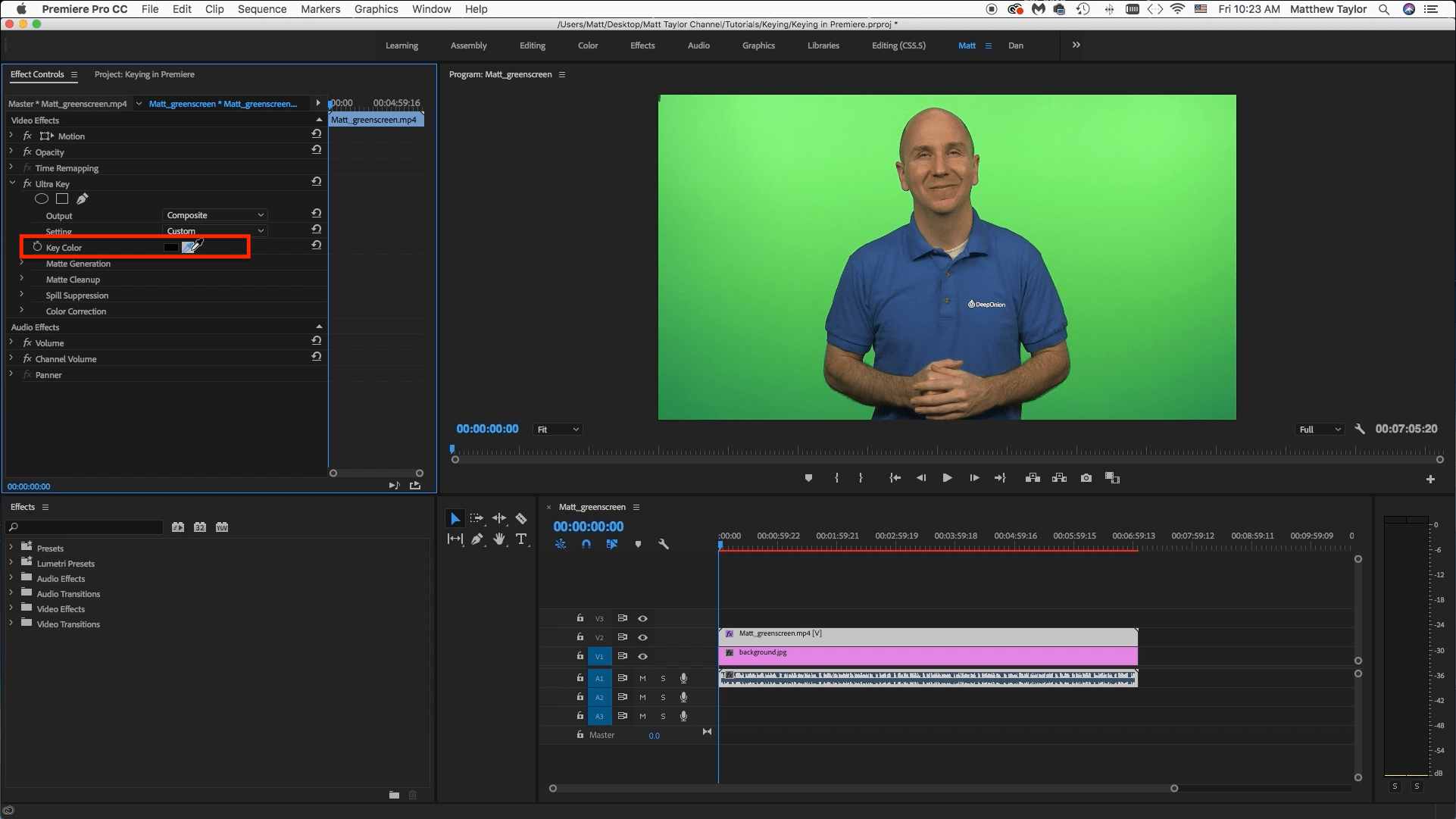Select the Type tool

click(x=521, y=539)
